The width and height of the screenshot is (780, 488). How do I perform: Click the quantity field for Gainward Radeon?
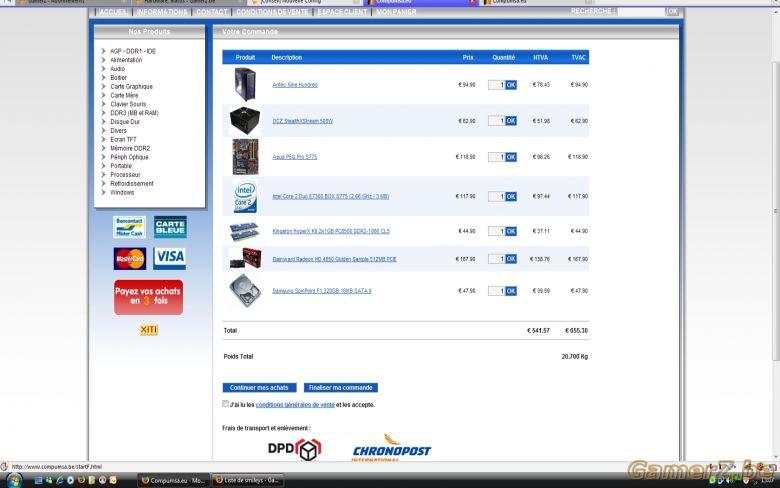[x=496, y=259]
